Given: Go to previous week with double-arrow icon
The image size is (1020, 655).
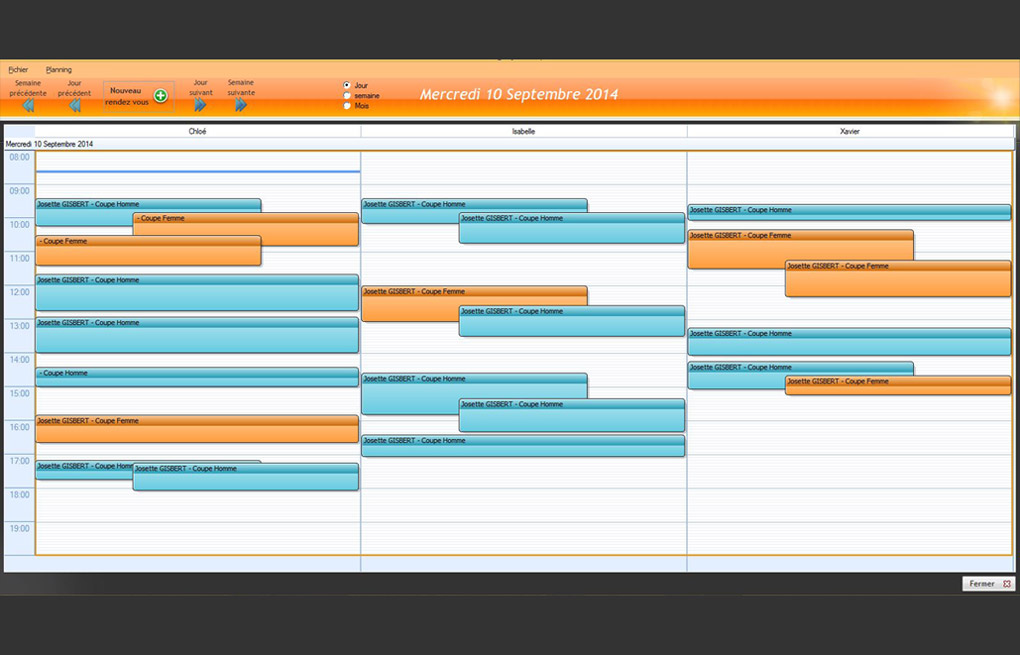Looking at the screenshot, I should click(x=28, y=106).
